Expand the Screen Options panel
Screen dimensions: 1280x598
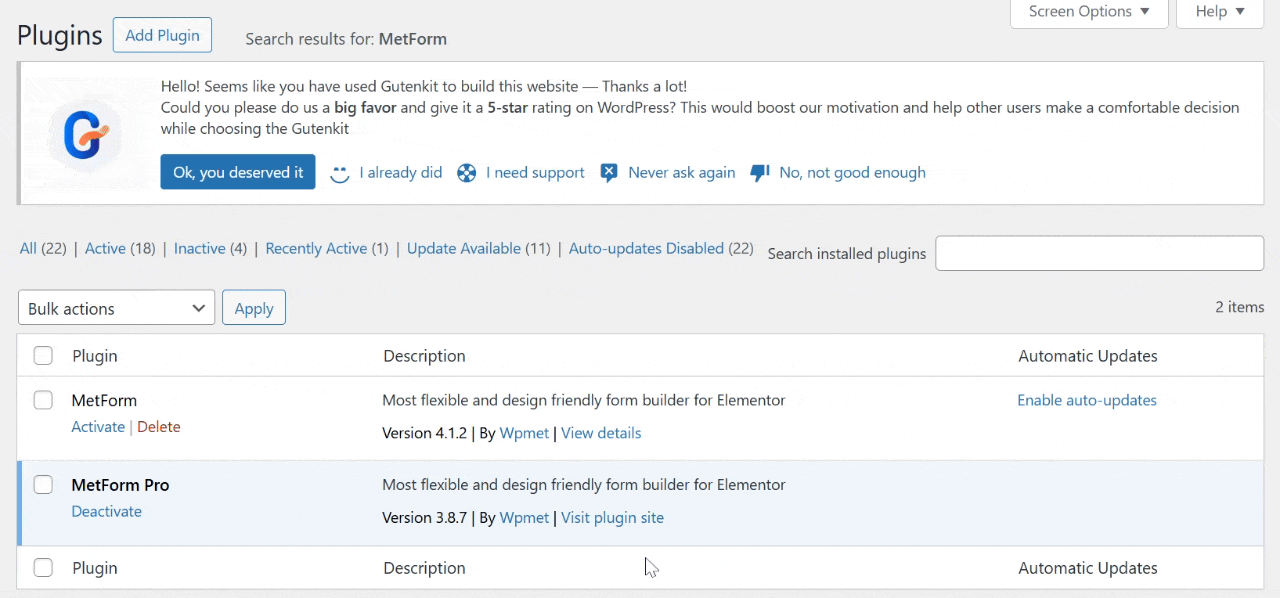click(x=1089, y=12)
